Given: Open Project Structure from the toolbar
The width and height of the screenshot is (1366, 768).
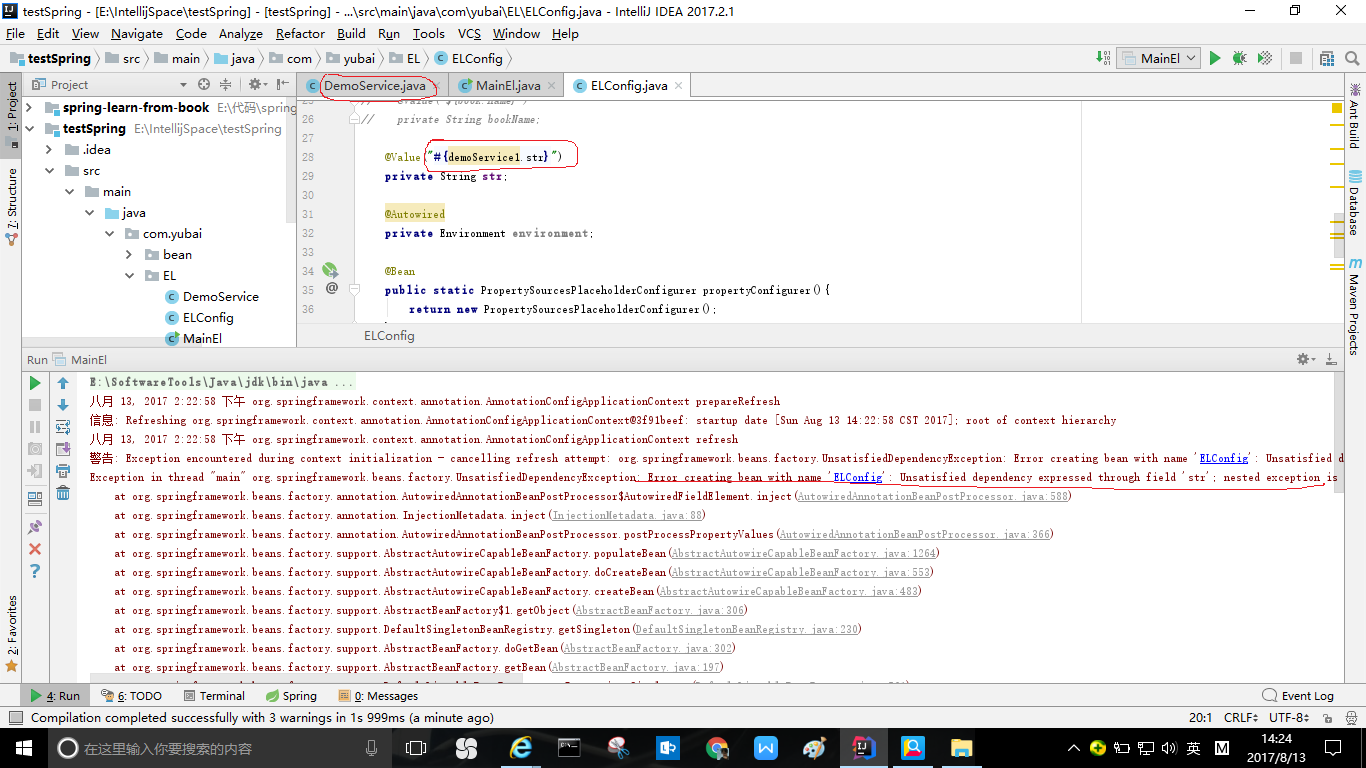Looking at the screenshot, I should point(1327,59).
